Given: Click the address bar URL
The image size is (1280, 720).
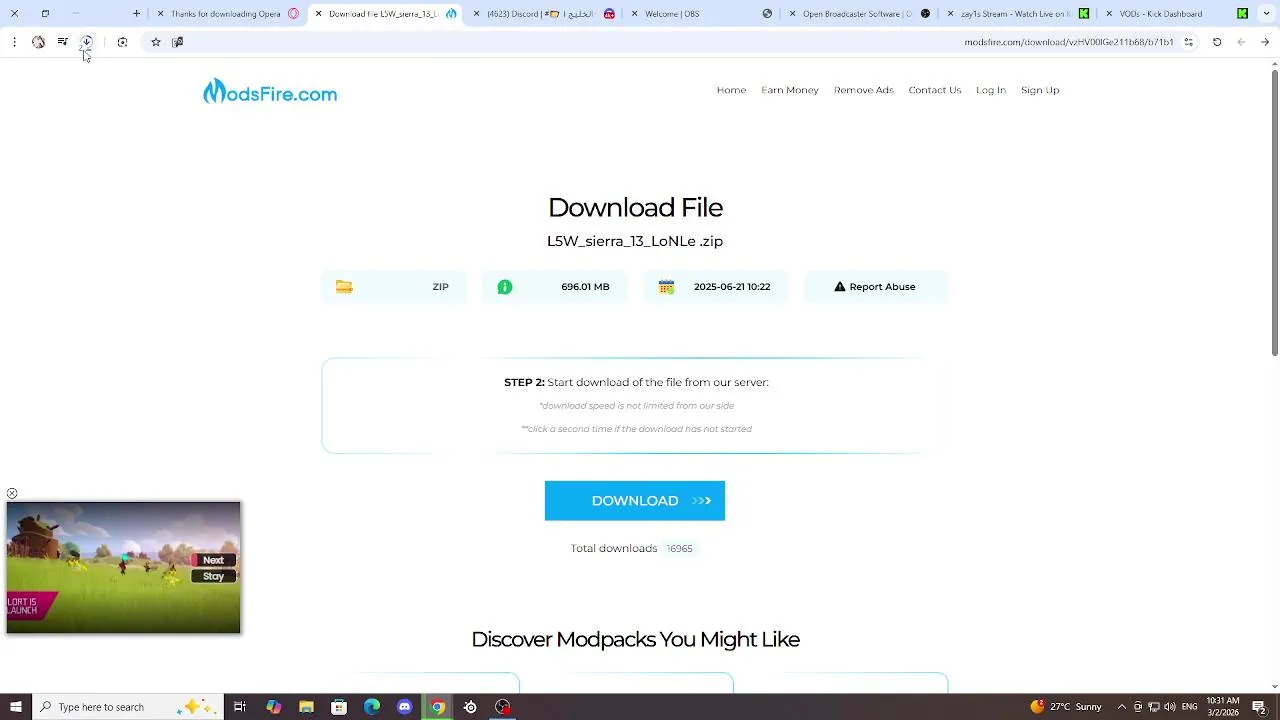Looking at the screenshot, I should coord(1068,42).
